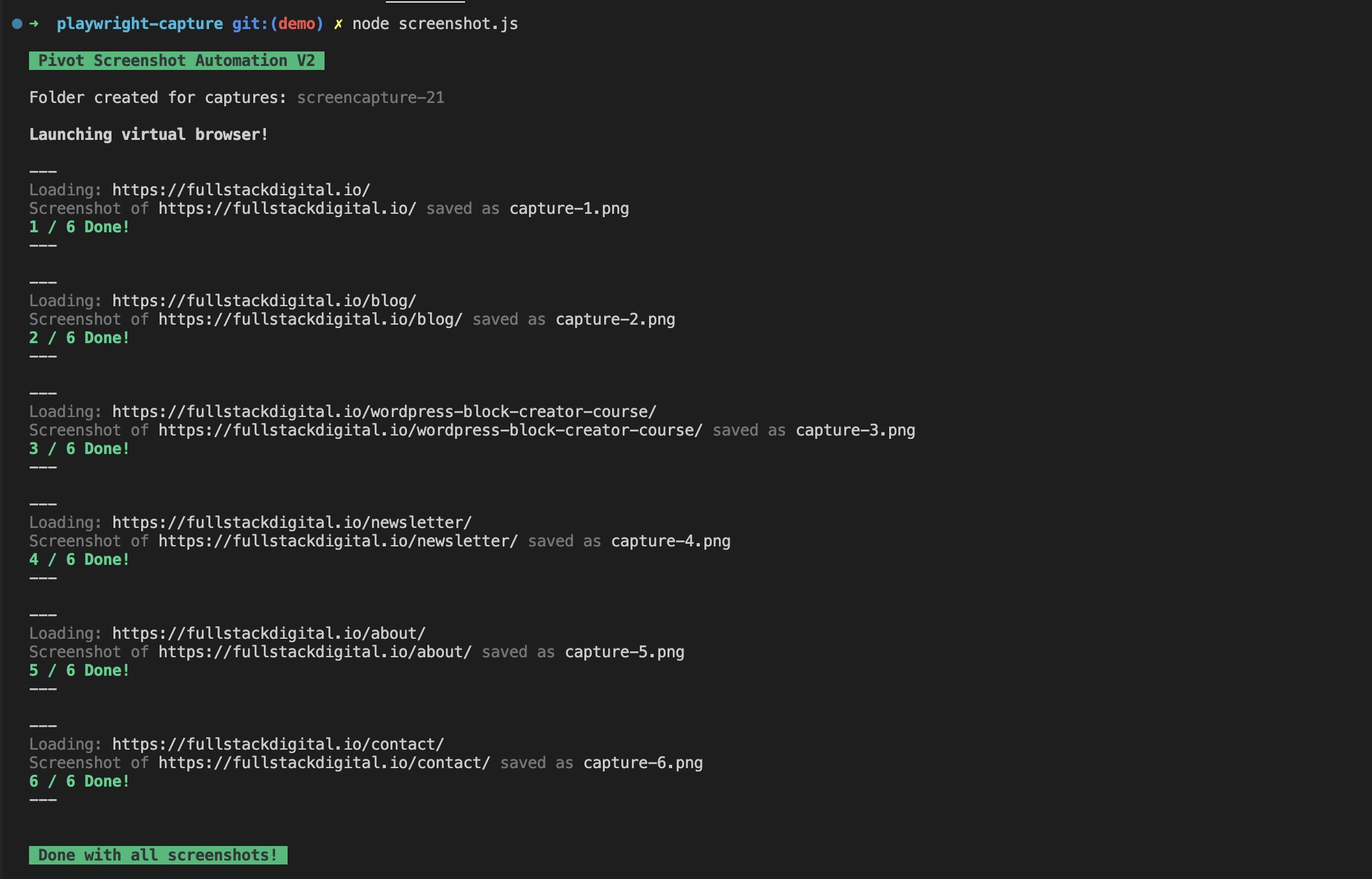Screen dimensions: 1372x879
Task: Open the fullstackdigital.io homepage loading link
Action: point(241,190)
